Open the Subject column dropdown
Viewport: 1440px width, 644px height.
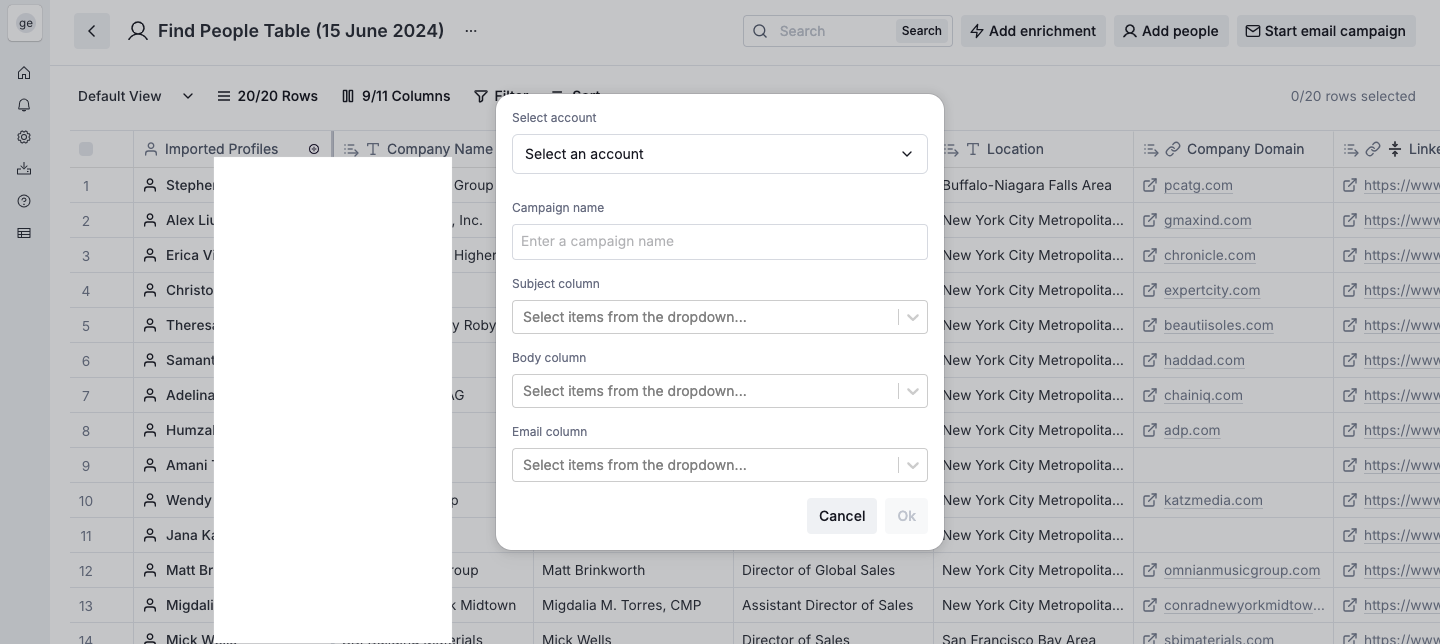pos(720,317)
